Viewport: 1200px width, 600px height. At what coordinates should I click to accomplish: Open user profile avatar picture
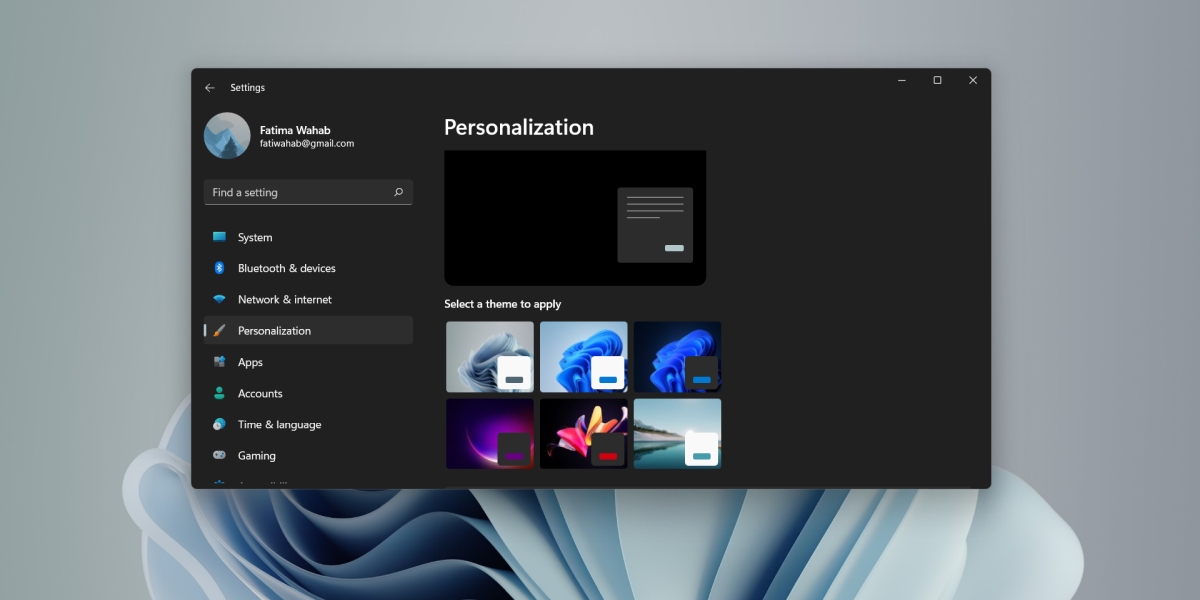coord(227,136)
